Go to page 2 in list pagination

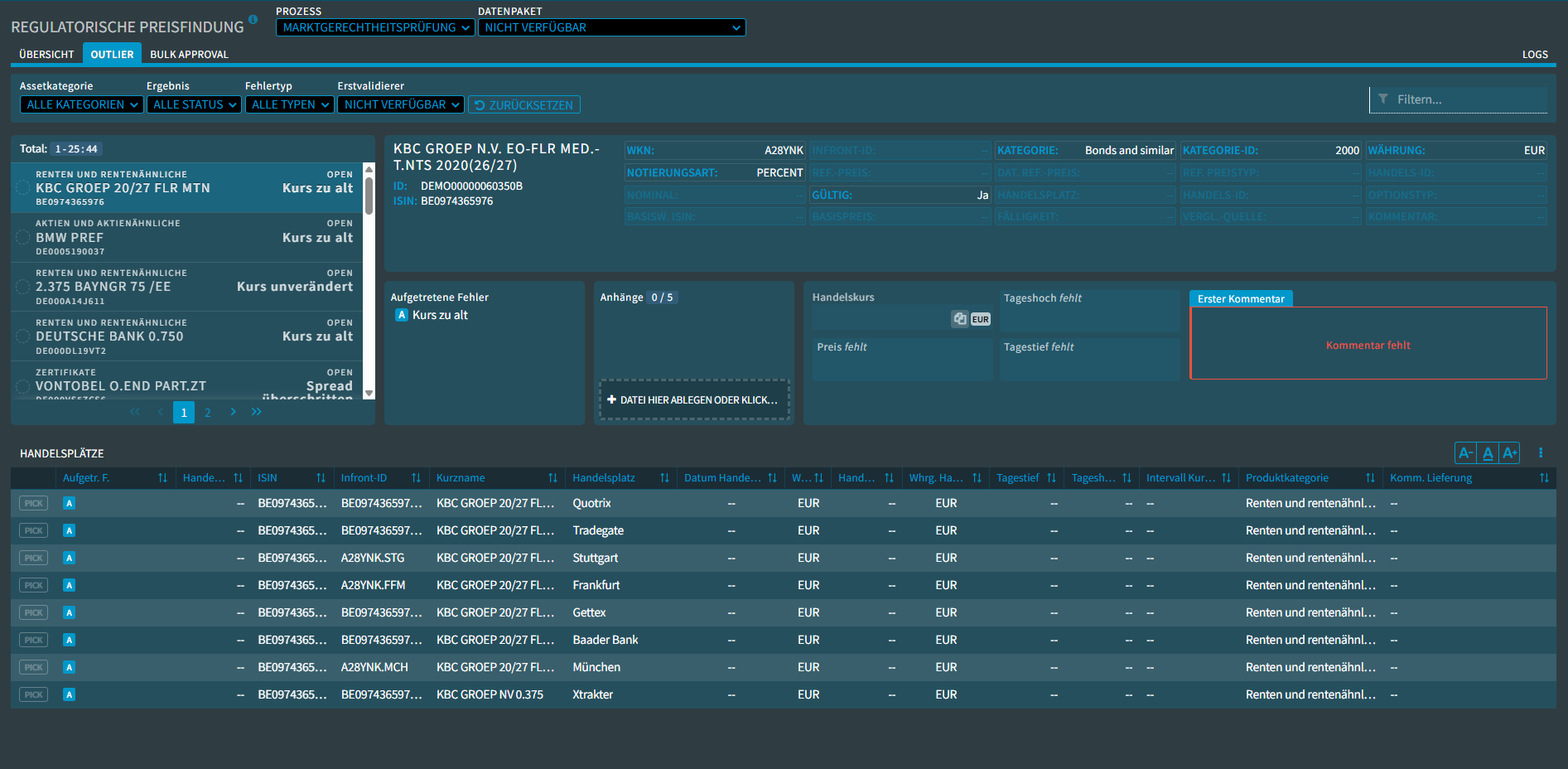pos(208,413)
